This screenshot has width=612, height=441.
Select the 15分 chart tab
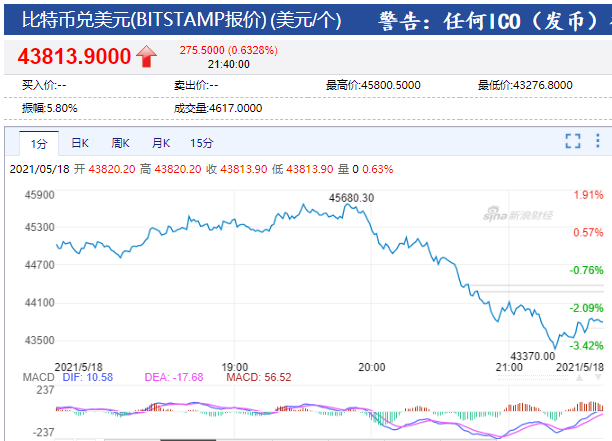202,143
